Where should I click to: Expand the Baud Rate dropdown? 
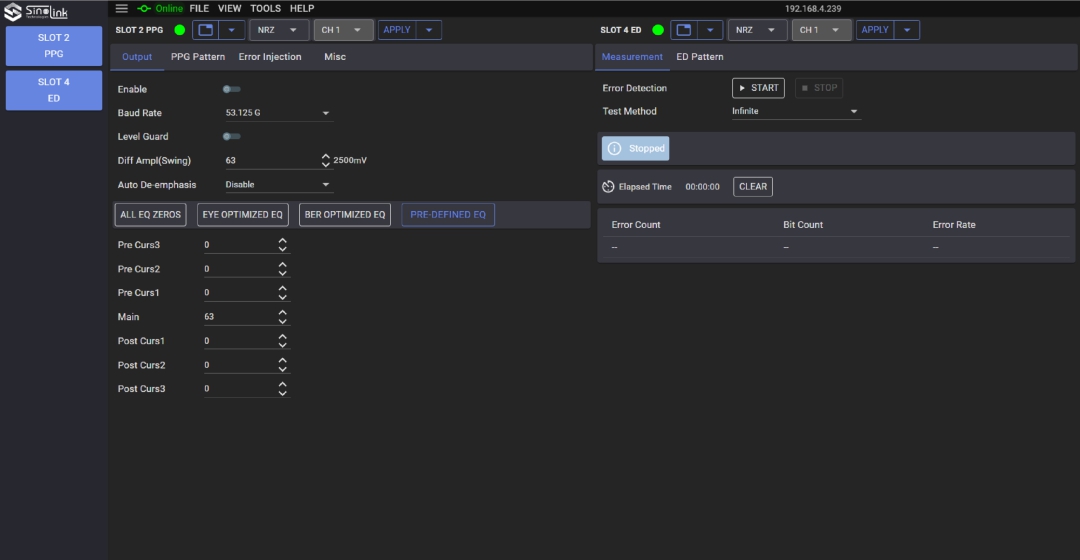[278, 113]
